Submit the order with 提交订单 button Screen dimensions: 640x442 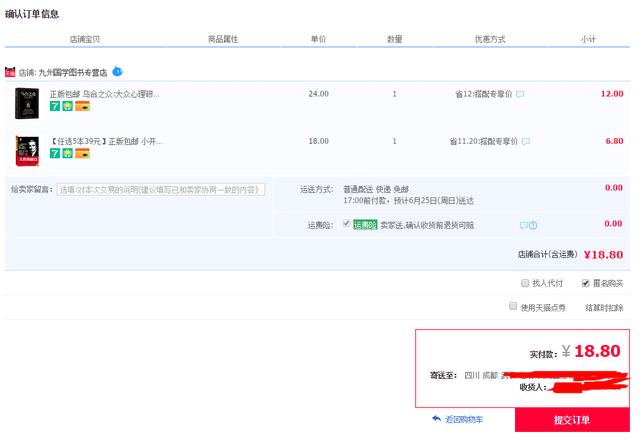point(572,420)
